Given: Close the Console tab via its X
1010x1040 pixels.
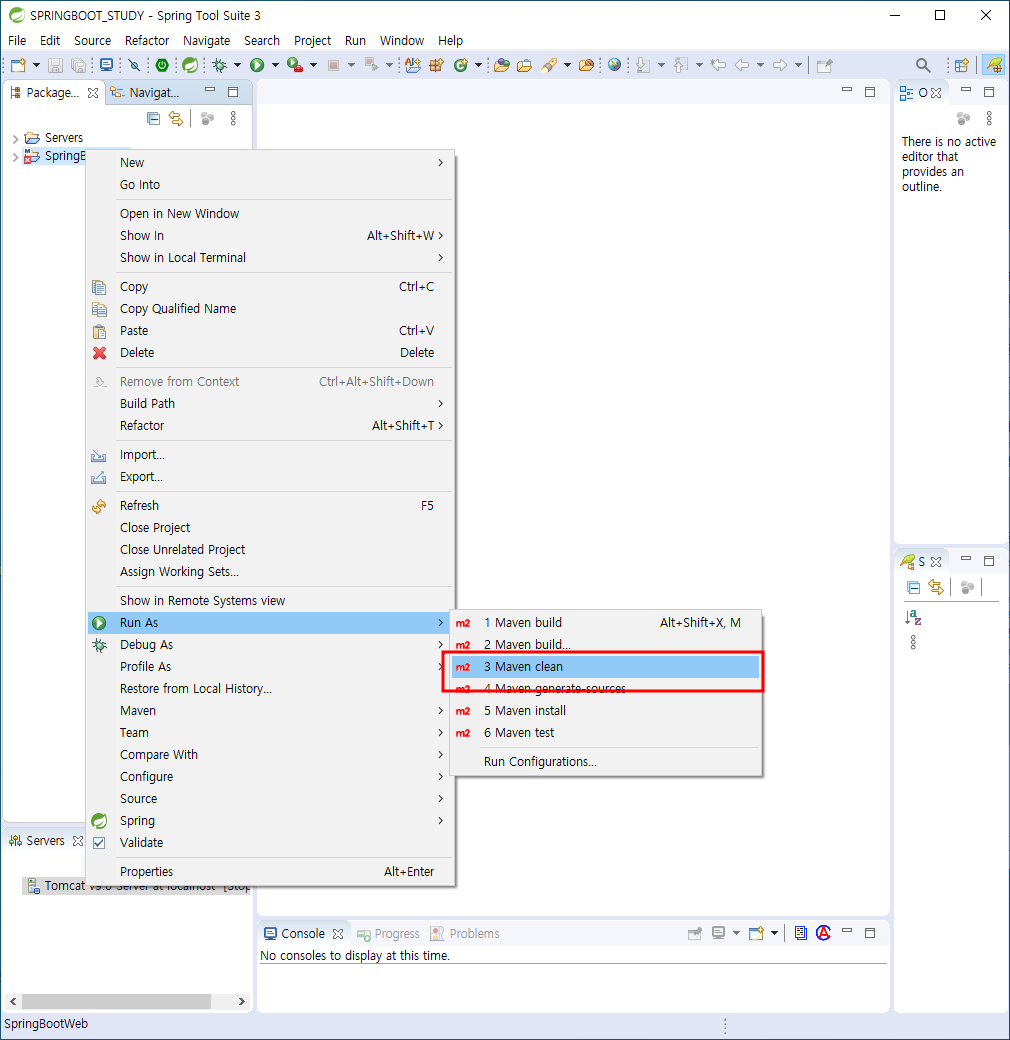Looking at the screenshot, I should pos(338,934).
